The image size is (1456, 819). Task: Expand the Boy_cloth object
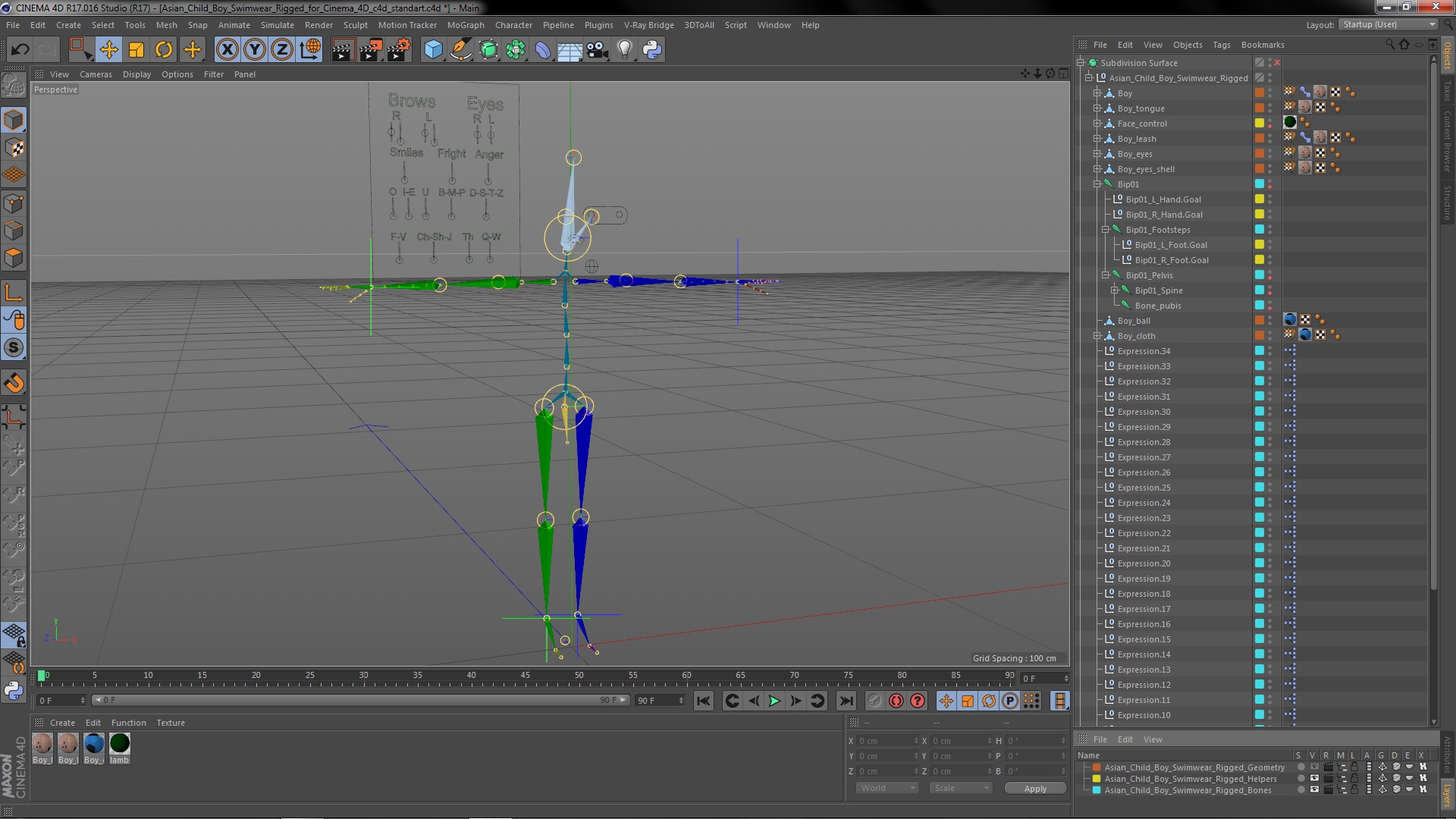[1097, 336]
